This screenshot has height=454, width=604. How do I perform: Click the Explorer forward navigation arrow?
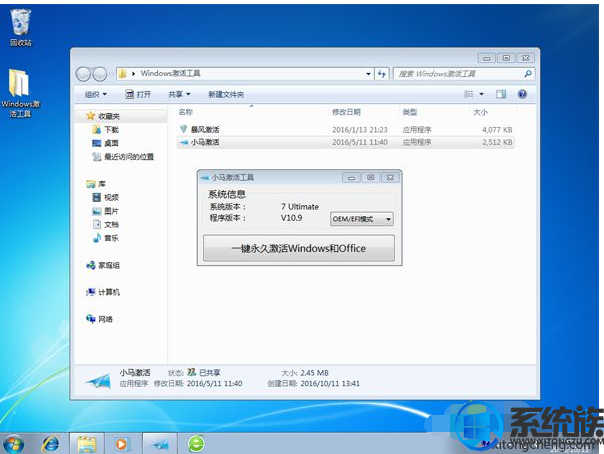(x=100, y=74)
